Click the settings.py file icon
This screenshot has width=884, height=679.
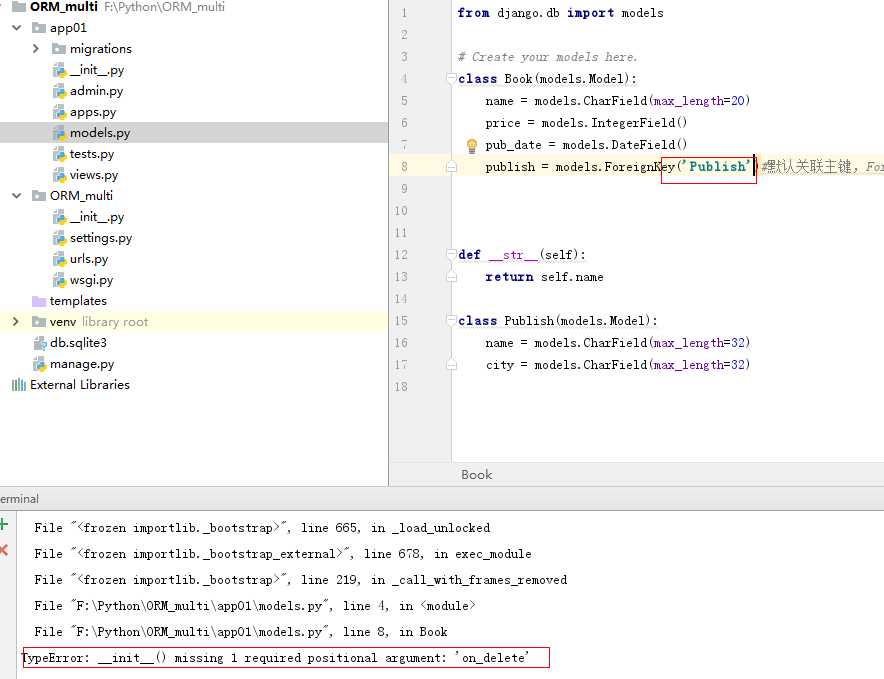[x=59, y=238]
